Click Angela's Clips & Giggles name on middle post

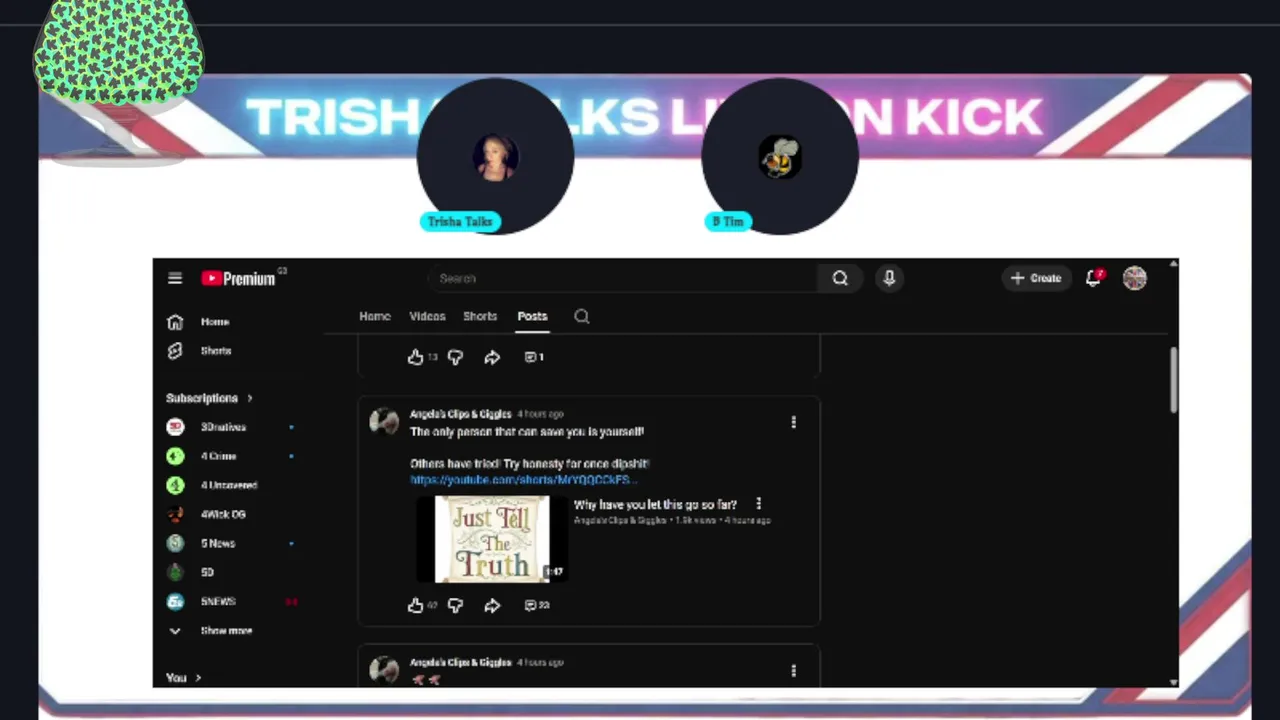(x=460, y=414)
